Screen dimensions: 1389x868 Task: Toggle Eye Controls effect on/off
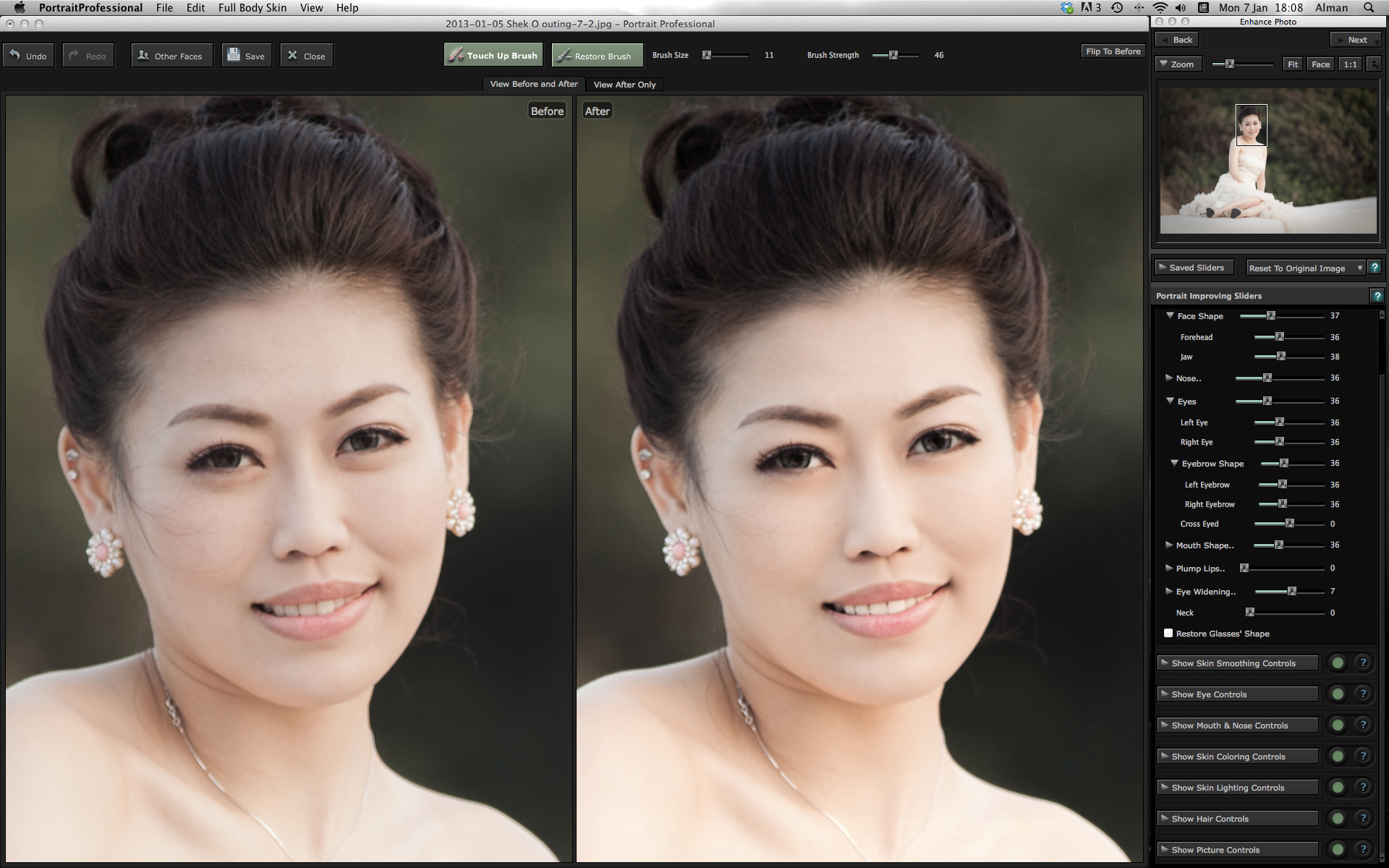[1338, 694]
